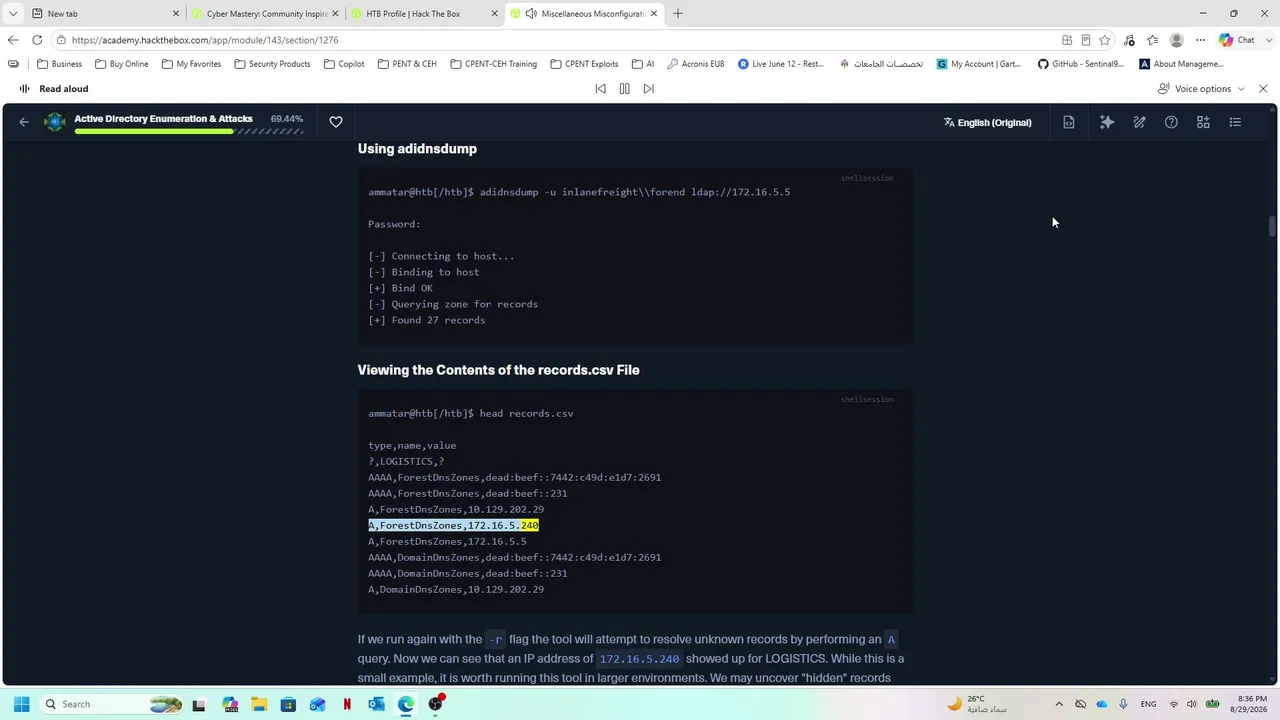Reload the page with the refresh icon

(37, 40)
